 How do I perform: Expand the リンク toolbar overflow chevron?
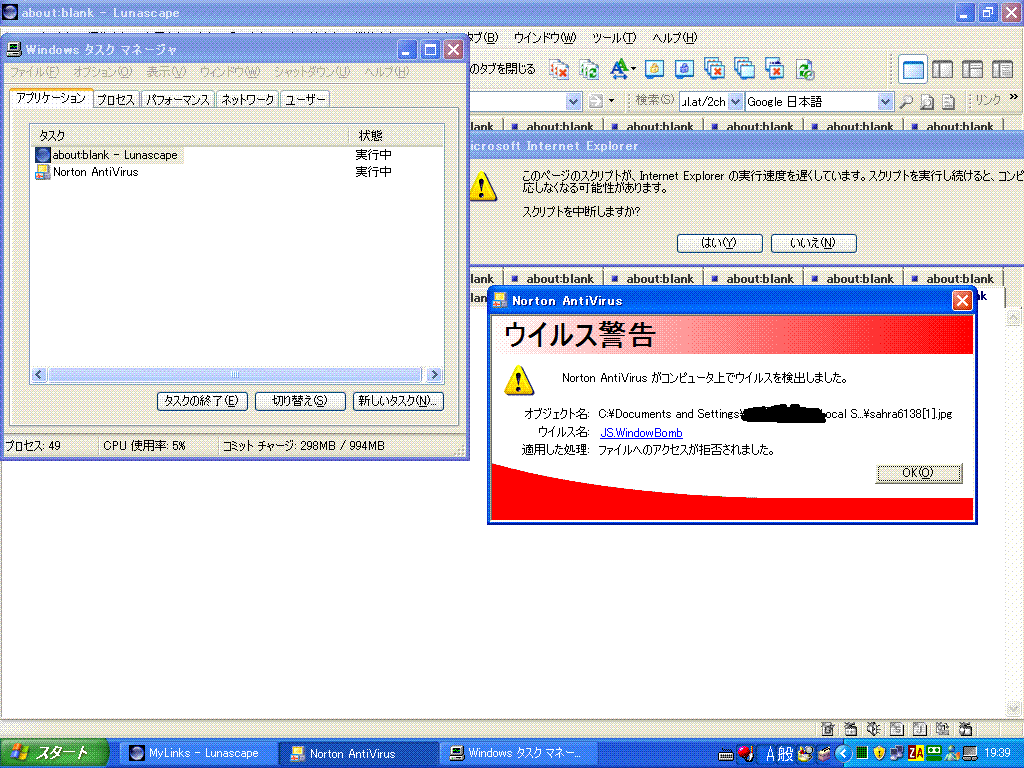[x=1014, y=97]
